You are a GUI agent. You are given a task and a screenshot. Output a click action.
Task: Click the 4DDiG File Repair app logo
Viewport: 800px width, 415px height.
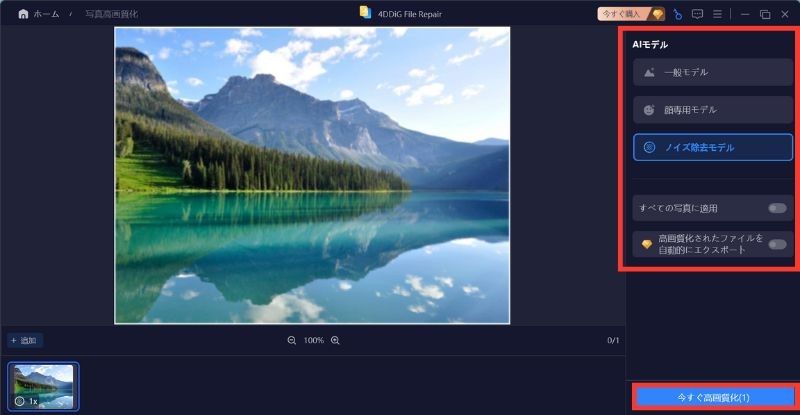pyautogui.click(x=365, y=13)
